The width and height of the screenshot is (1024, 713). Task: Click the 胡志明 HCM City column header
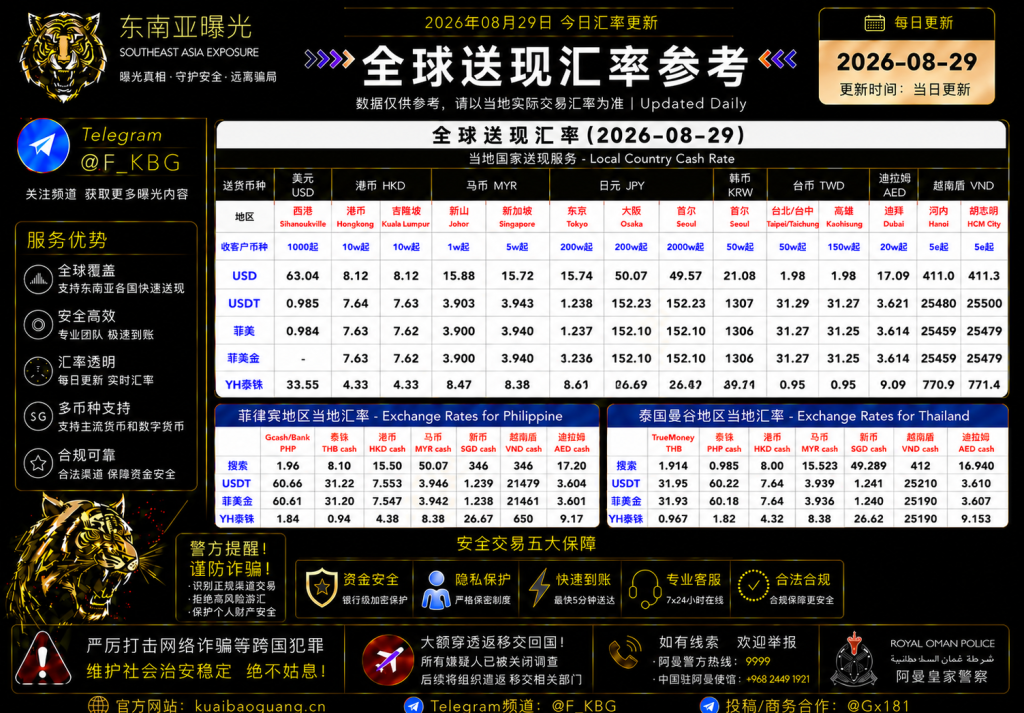[984, 217]
